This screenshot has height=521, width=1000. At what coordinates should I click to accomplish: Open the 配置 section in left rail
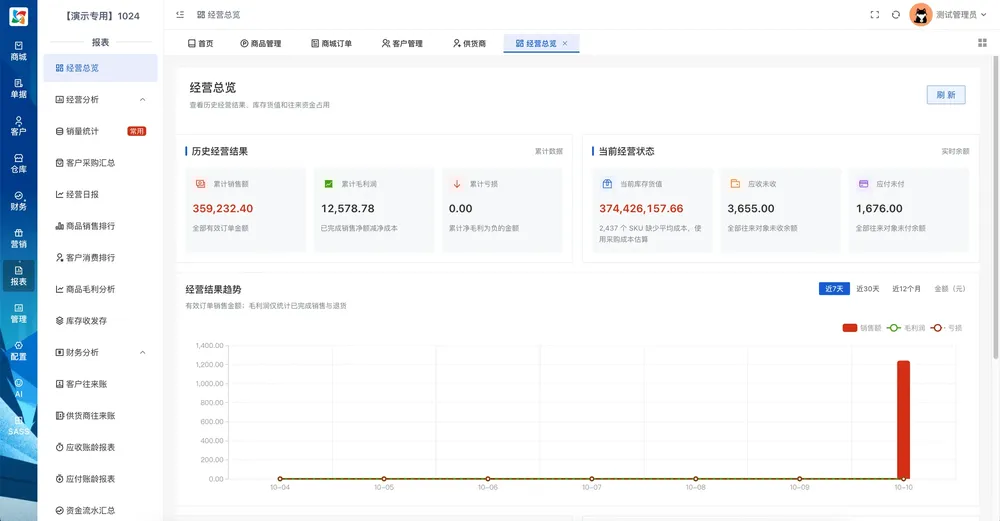point(18,351)
